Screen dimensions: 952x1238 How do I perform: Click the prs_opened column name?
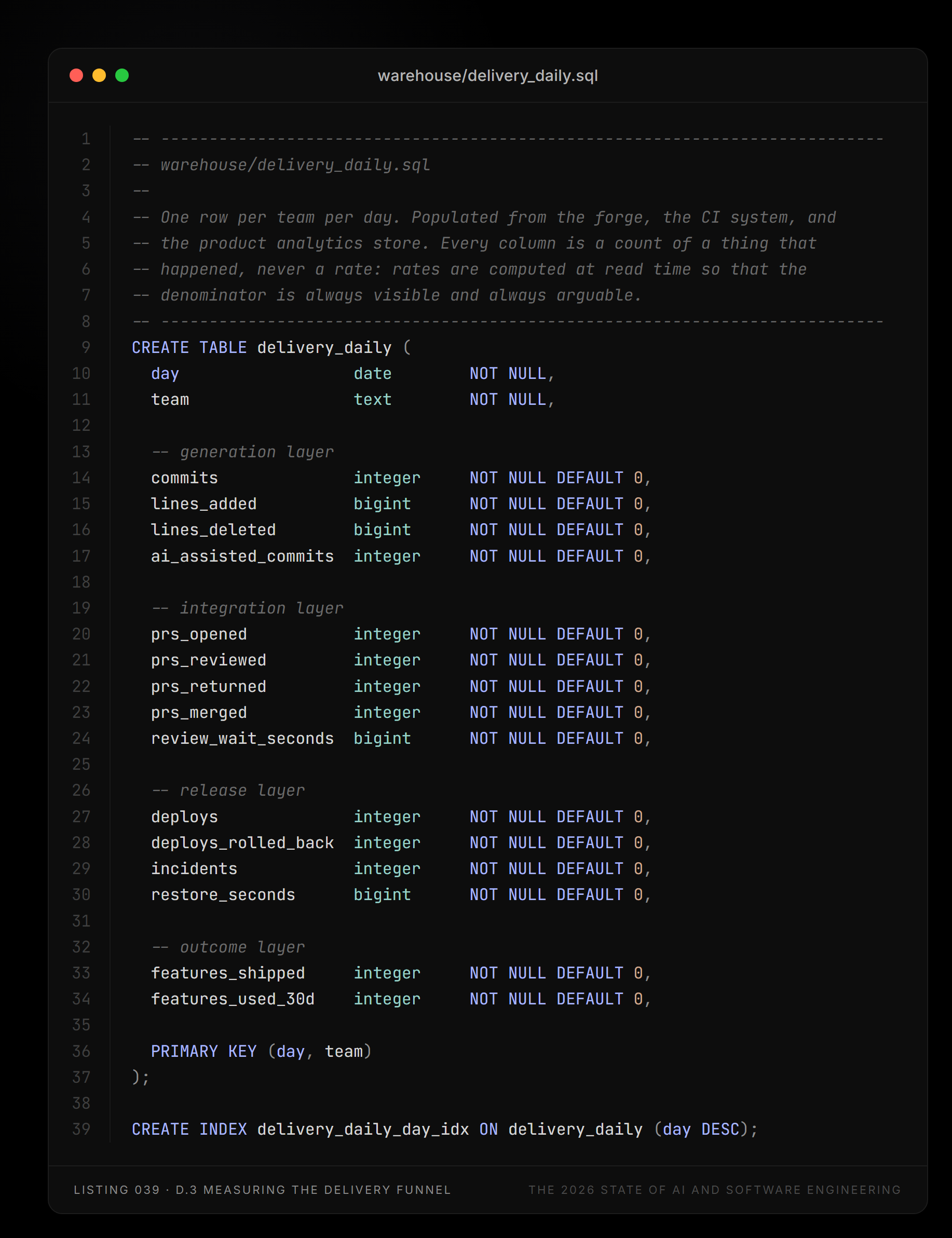coord(199,634)
